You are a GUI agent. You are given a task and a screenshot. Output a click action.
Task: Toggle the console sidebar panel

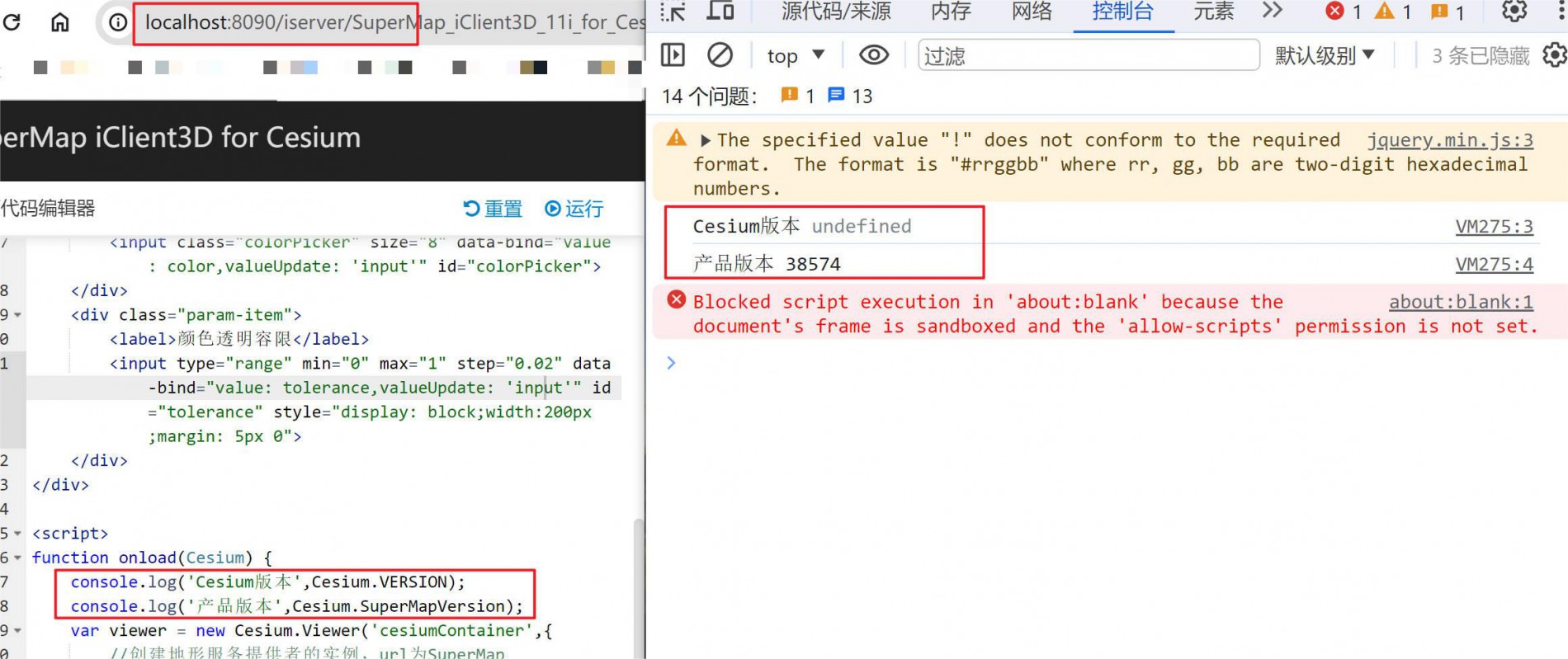point(673,55)
